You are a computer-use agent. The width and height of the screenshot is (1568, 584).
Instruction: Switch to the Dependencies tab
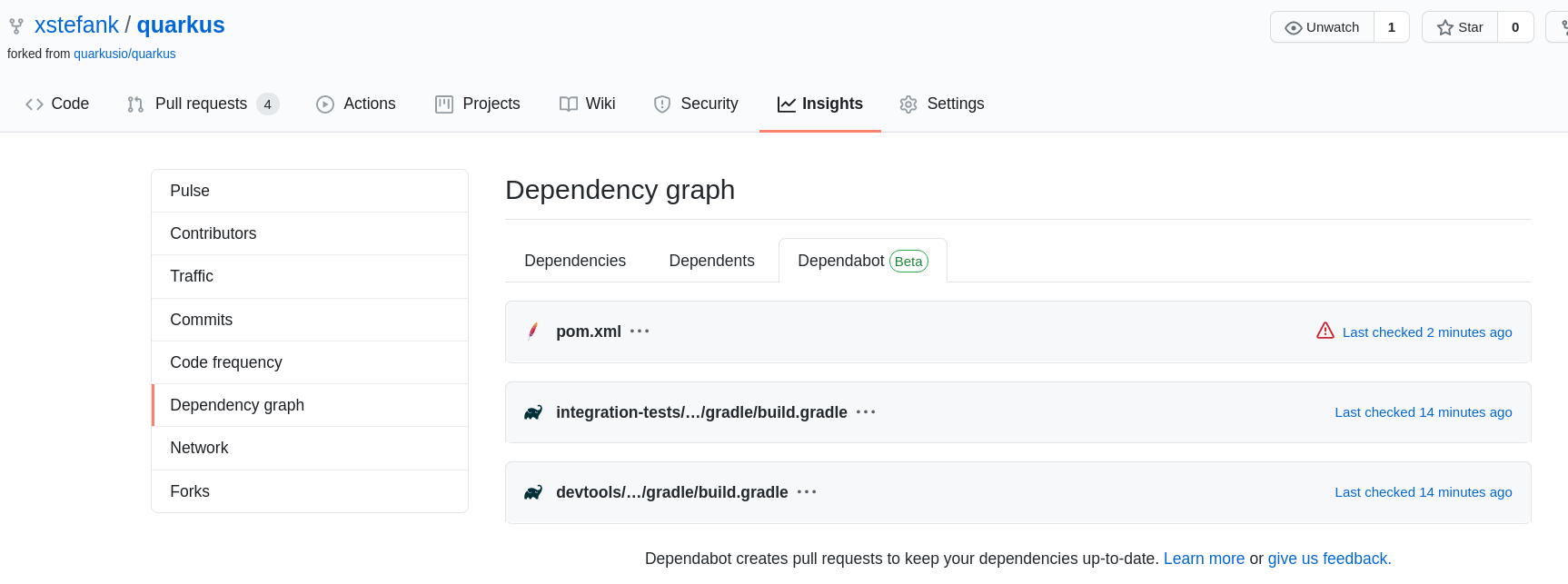tap(575, 261)
